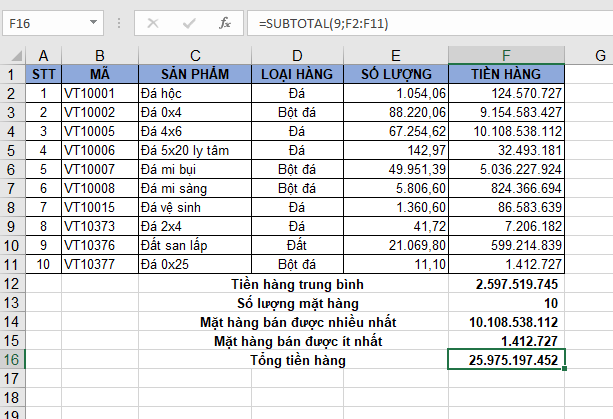Image resolution: width=613 pixels, height=419 pixels.
Task: Click the Tổng tiền hàng label cell
Action: coord(298,359)
